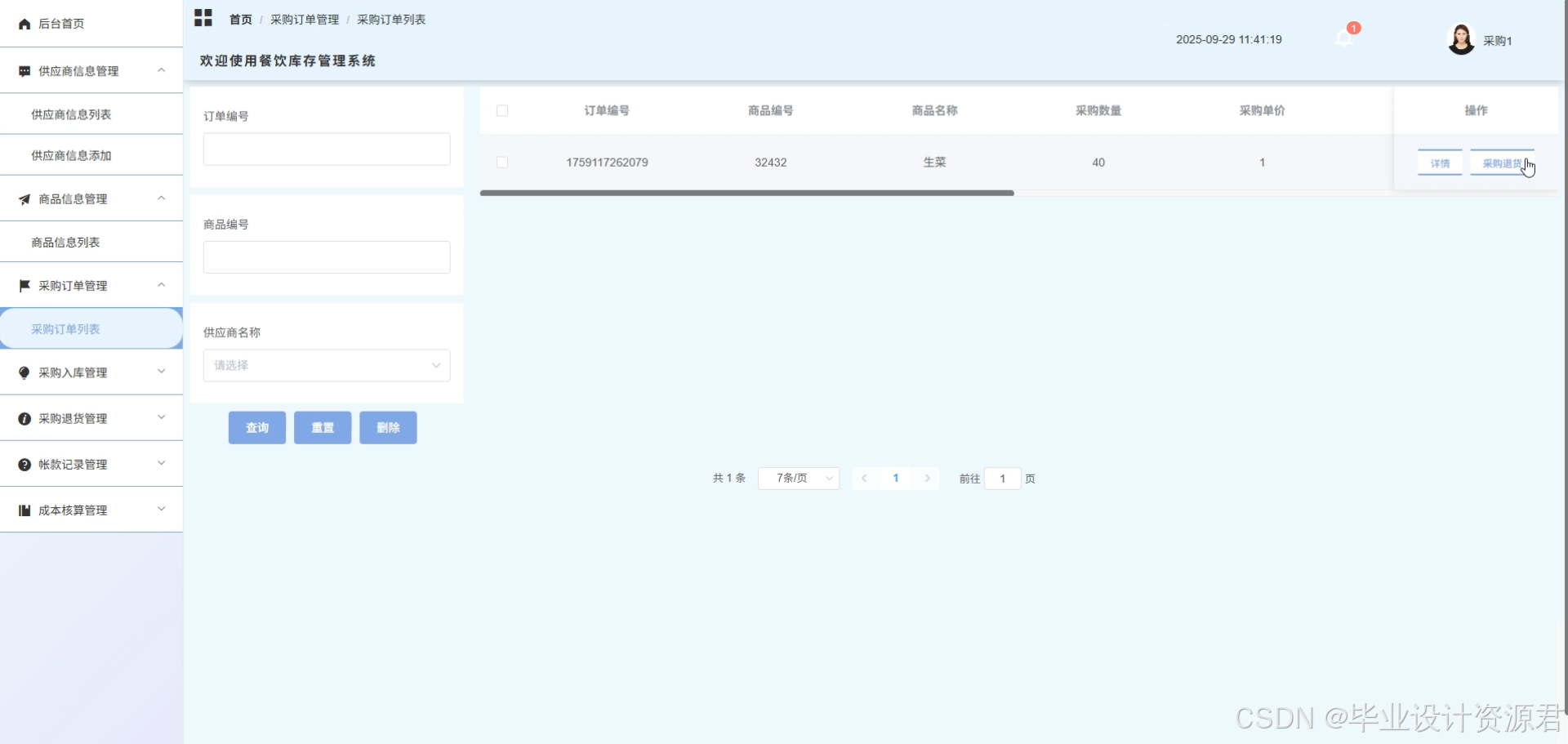Collapse the 商品信息管理 menu chevron
Viewport: 1568px width, 744px height.
(x=162, y=198)
